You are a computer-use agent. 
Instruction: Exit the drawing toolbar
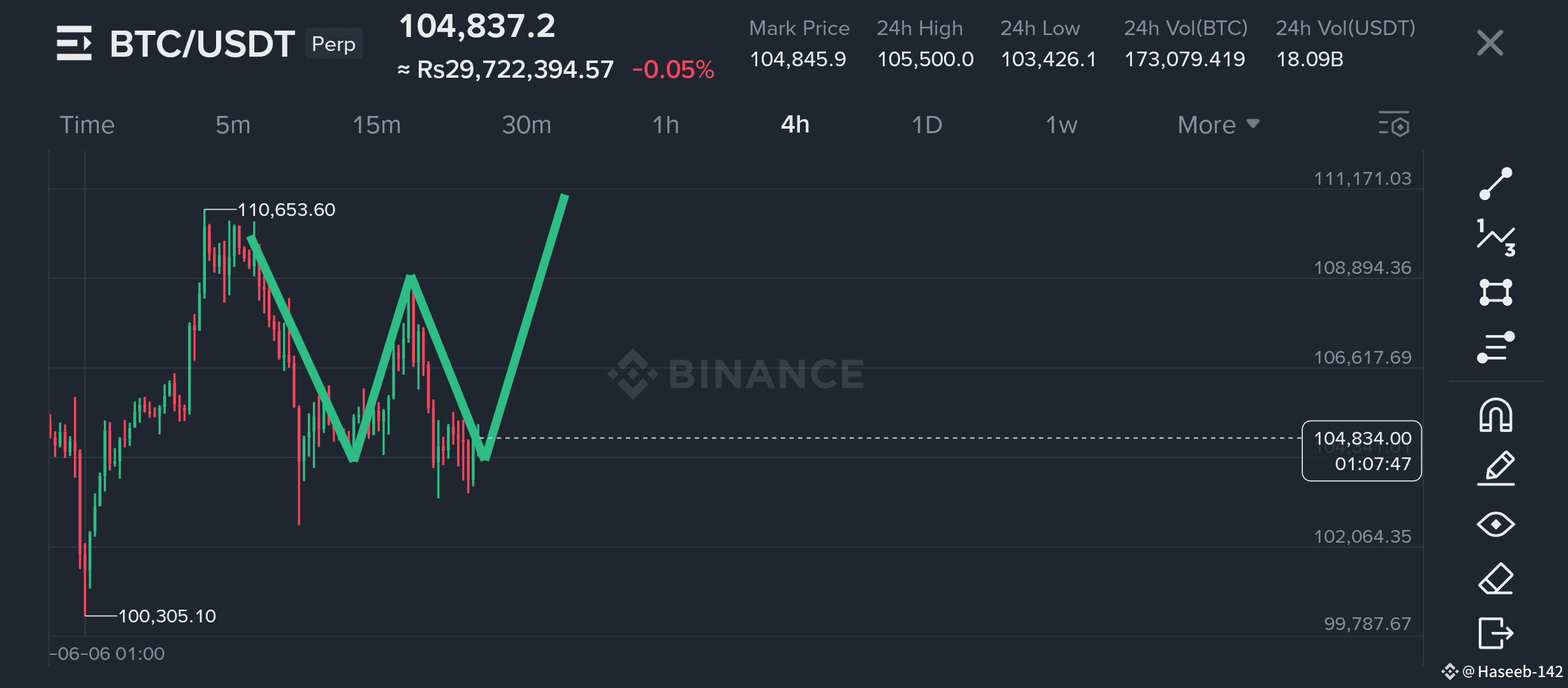(1495, 633)
